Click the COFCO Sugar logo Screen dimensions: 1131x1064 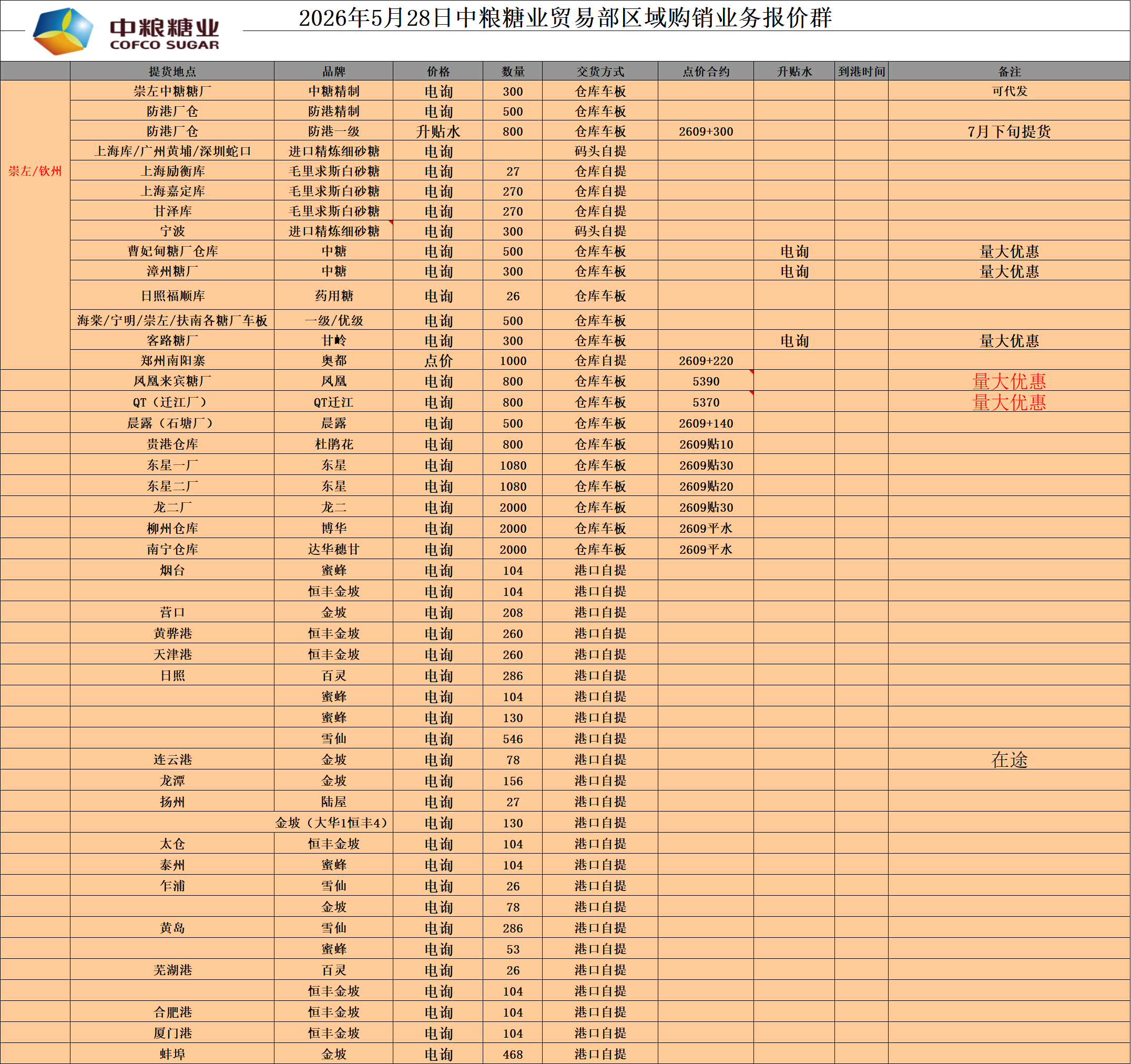click(126, 32)
